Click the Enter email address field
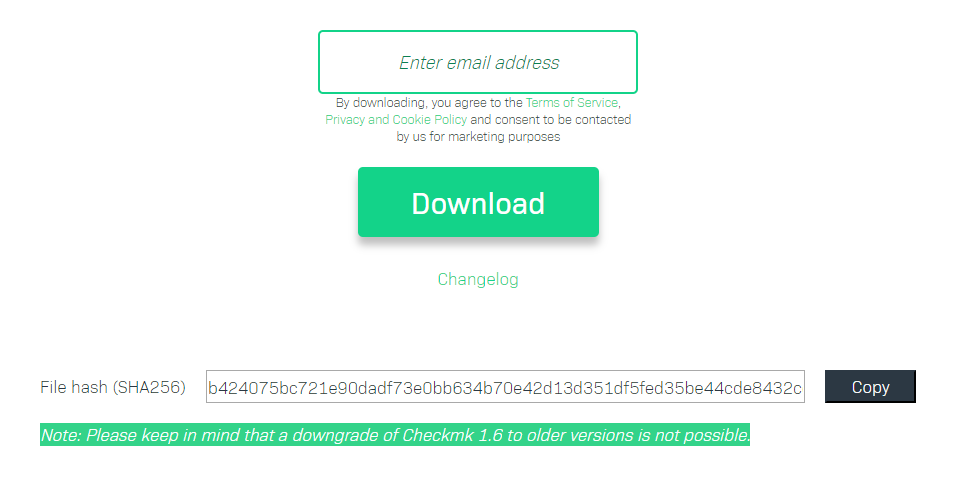This screenshot has height=485, width=958. pos(478,62)
